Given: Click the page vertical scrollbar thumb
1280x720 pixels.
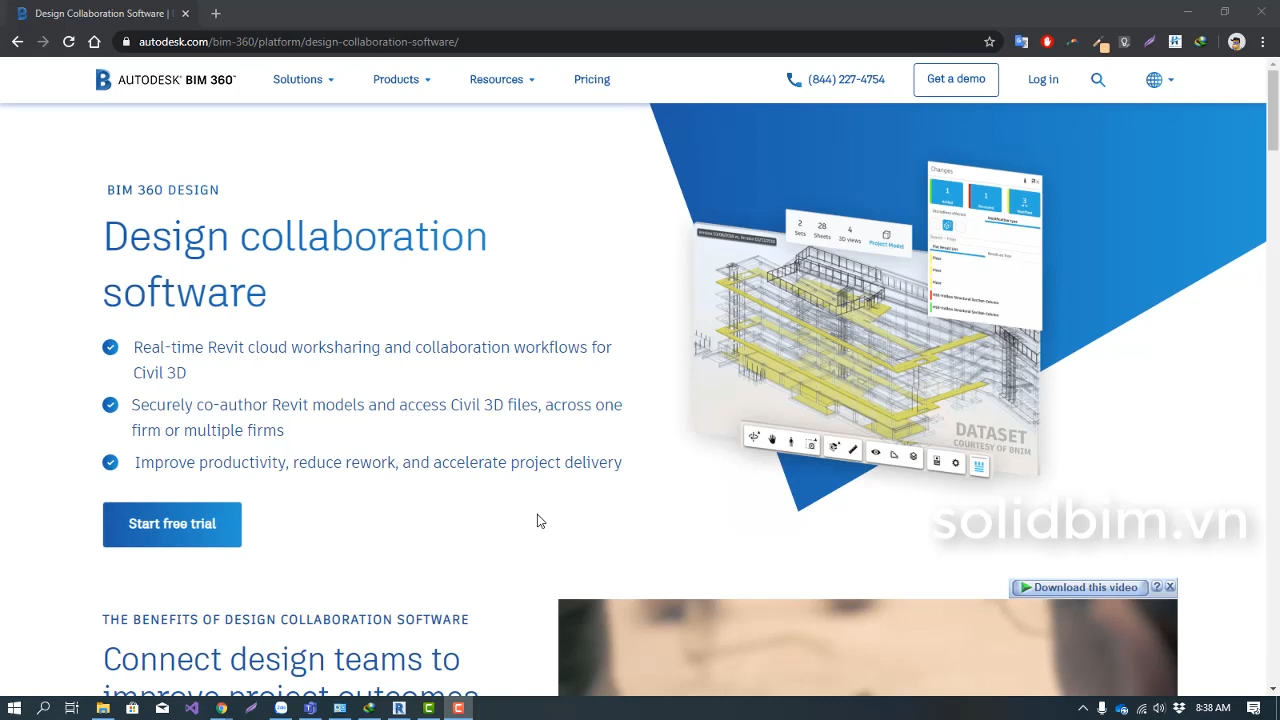Looking at the screenshot, I should [1273, 110].
